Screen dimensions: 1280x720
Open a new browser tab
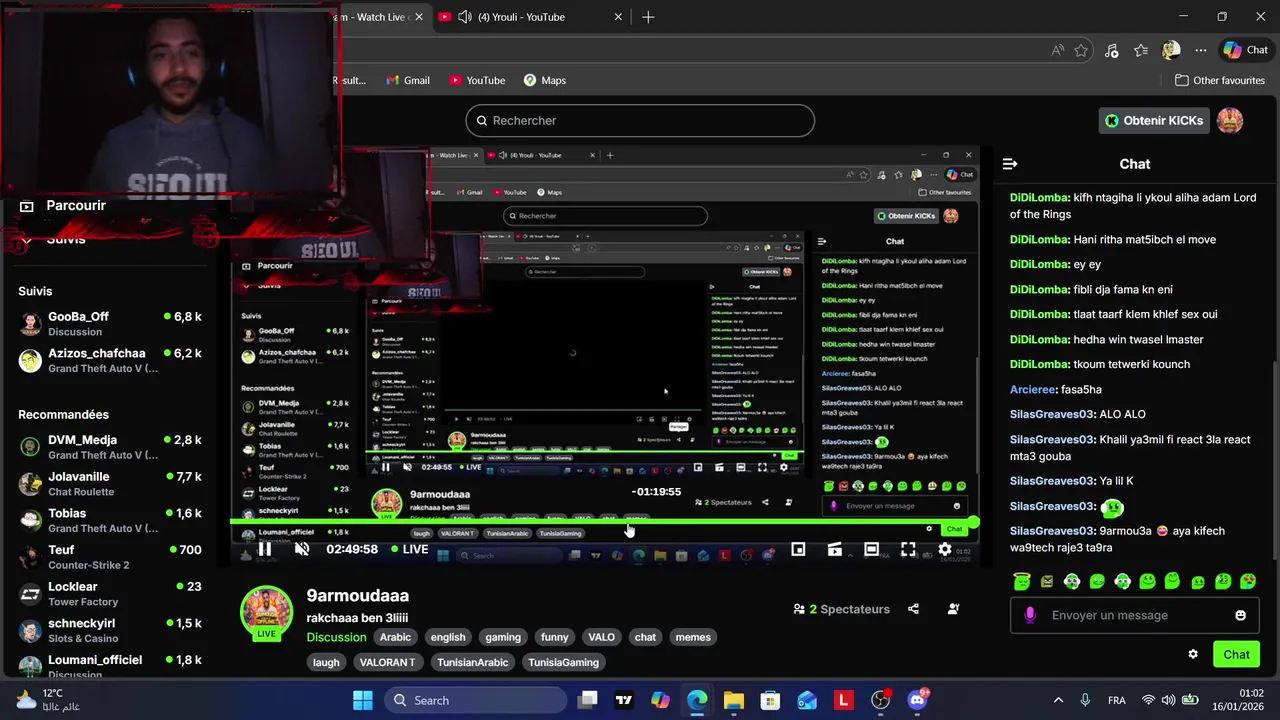click(x=648, y=17)
